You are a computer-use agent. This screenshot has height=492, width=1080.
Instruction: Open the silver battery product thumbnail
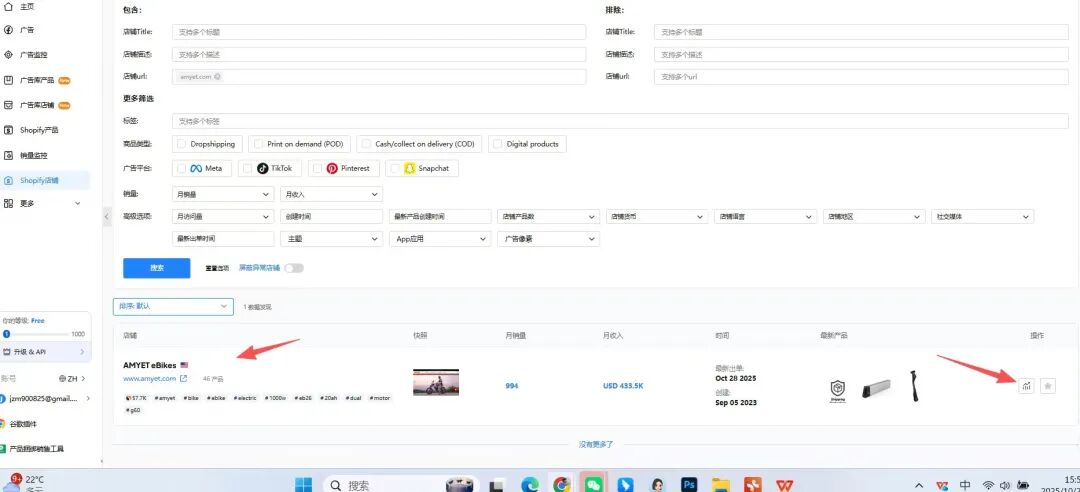(x=877, y=388)
